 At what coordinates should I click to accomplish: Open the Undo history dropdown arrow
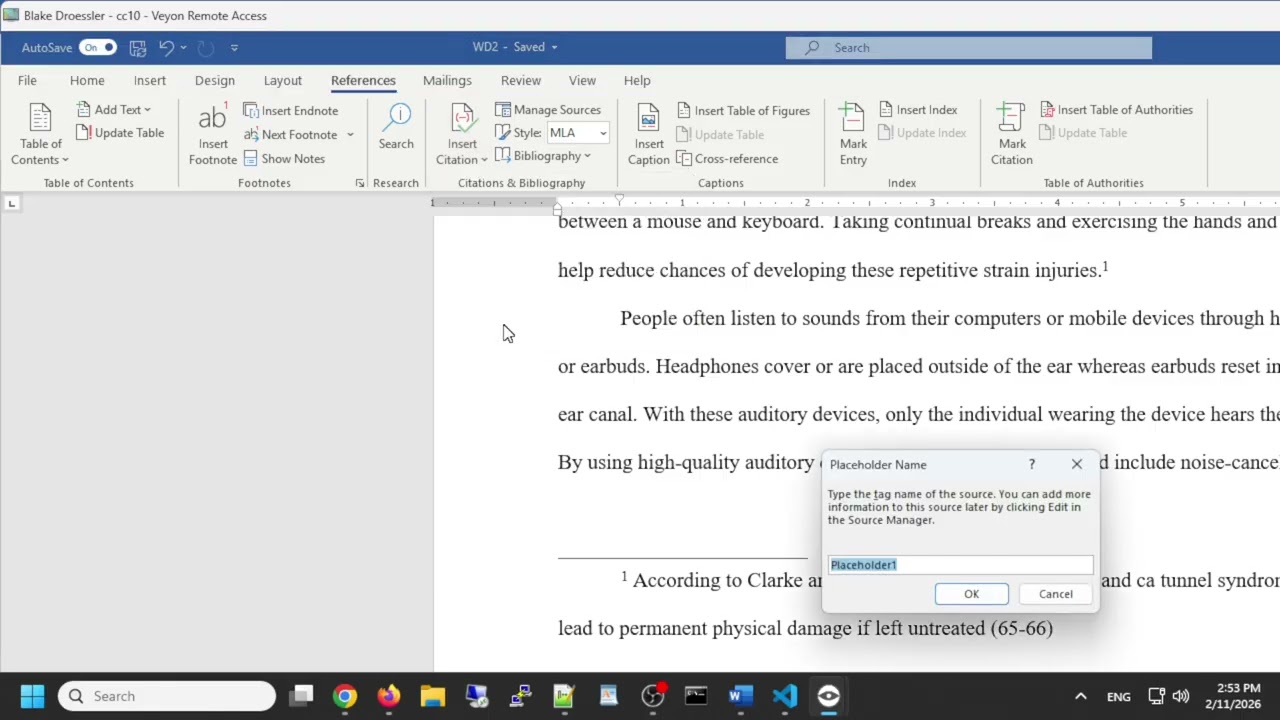(x=183, y=47)
